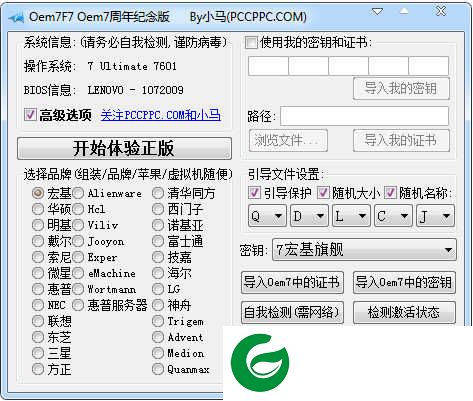Toggle the 引导保护 checkbox

[255, 193]
